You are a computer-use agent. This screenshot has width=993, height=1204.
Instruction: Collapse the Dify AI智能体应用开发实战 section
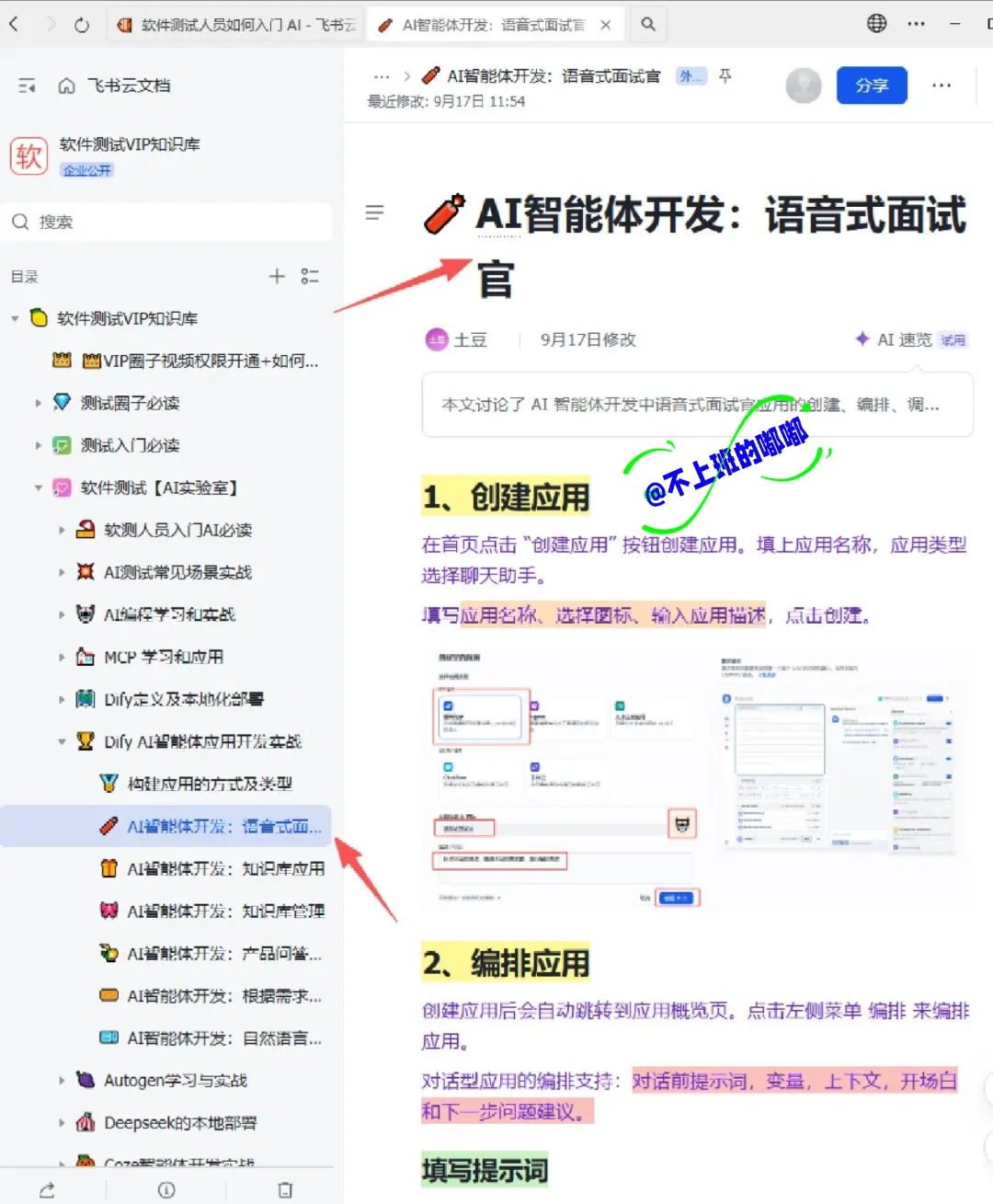61,740
